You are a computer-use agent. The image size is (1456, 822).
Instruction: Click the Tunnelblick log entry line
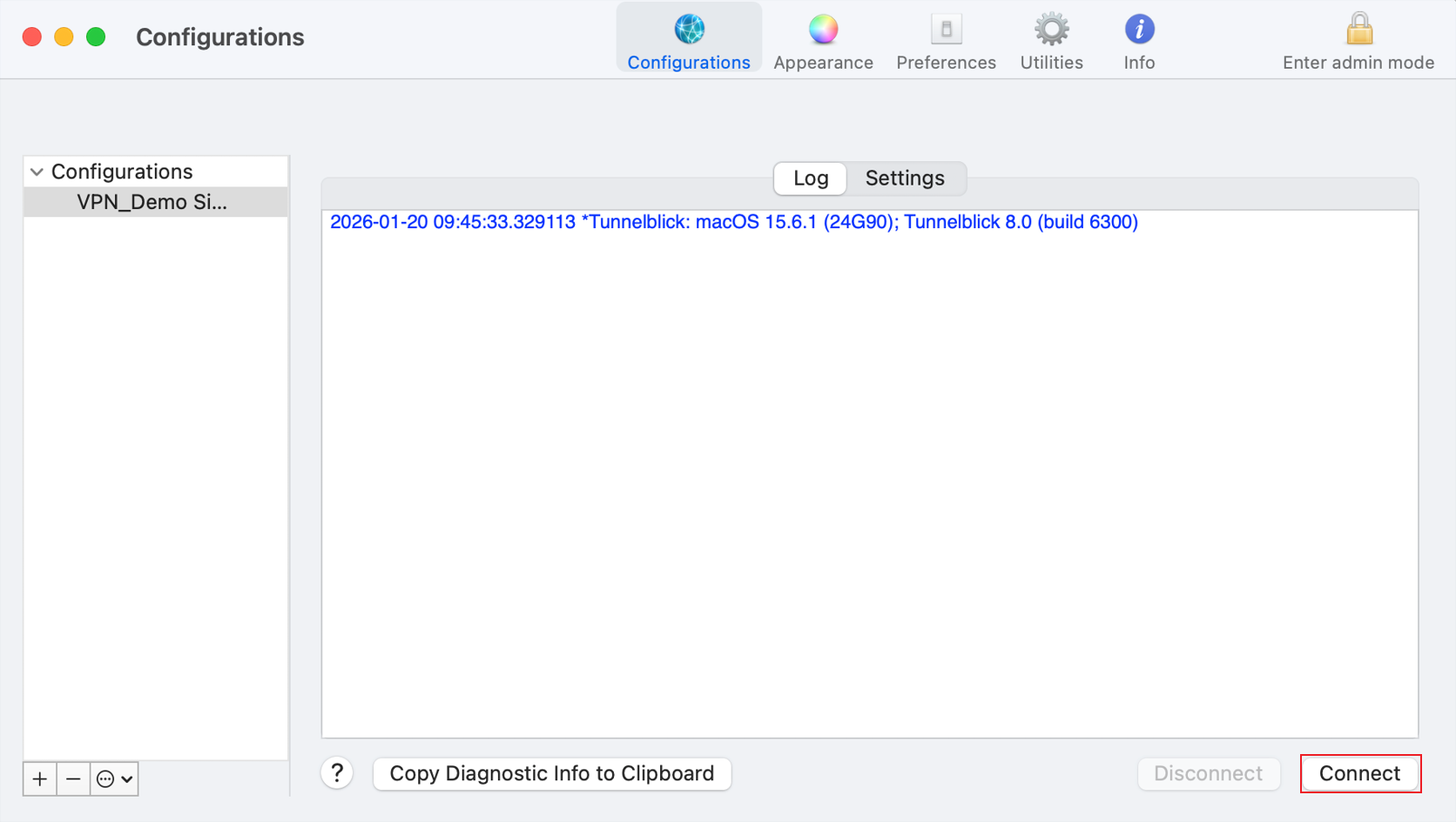coord(733,222)
